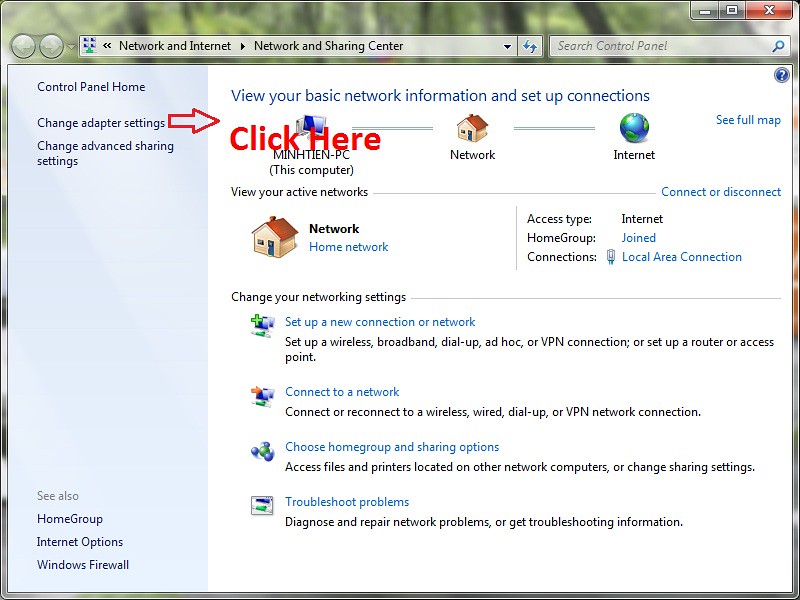
Task: Click the Home network house icon
Action: [275, 237]
